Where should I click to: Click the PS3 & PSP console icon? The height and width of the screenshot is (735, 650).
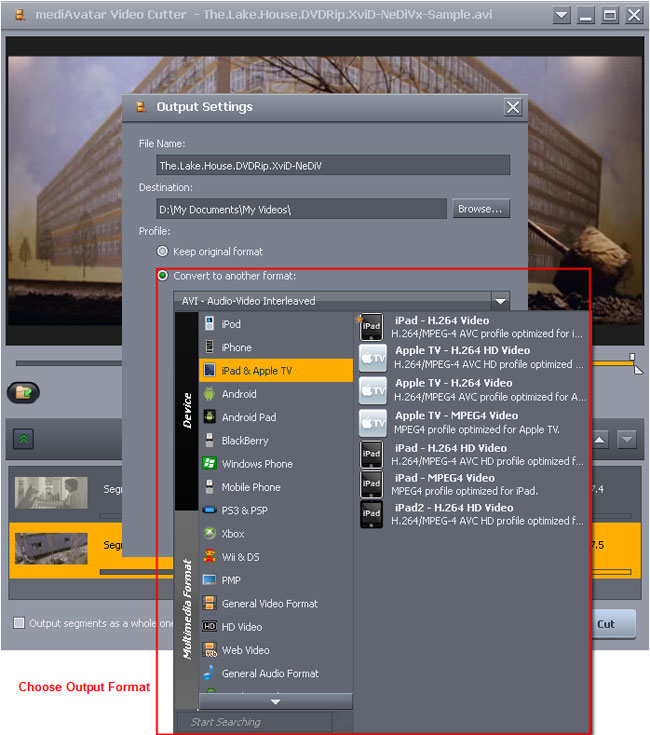pos(209,510)
